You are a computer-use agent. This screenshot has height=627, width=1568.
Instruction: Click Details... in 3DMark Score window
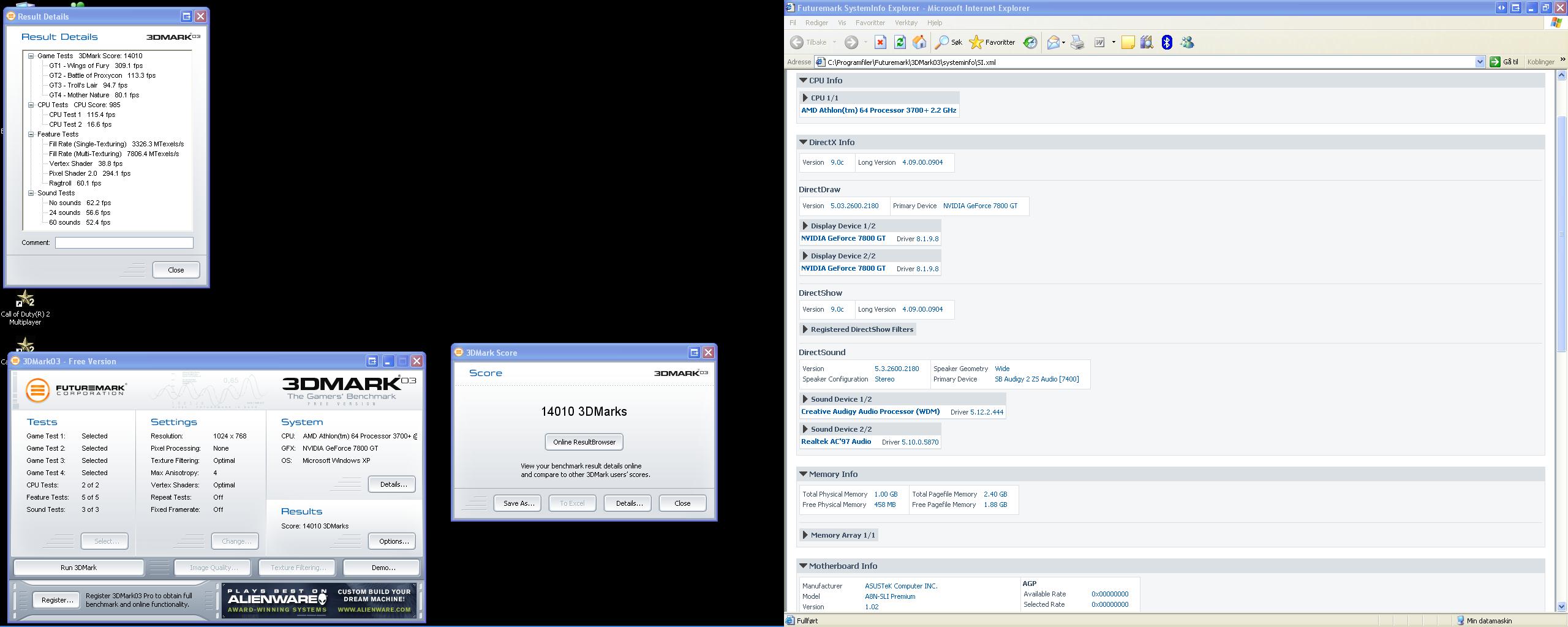[628, 503]
